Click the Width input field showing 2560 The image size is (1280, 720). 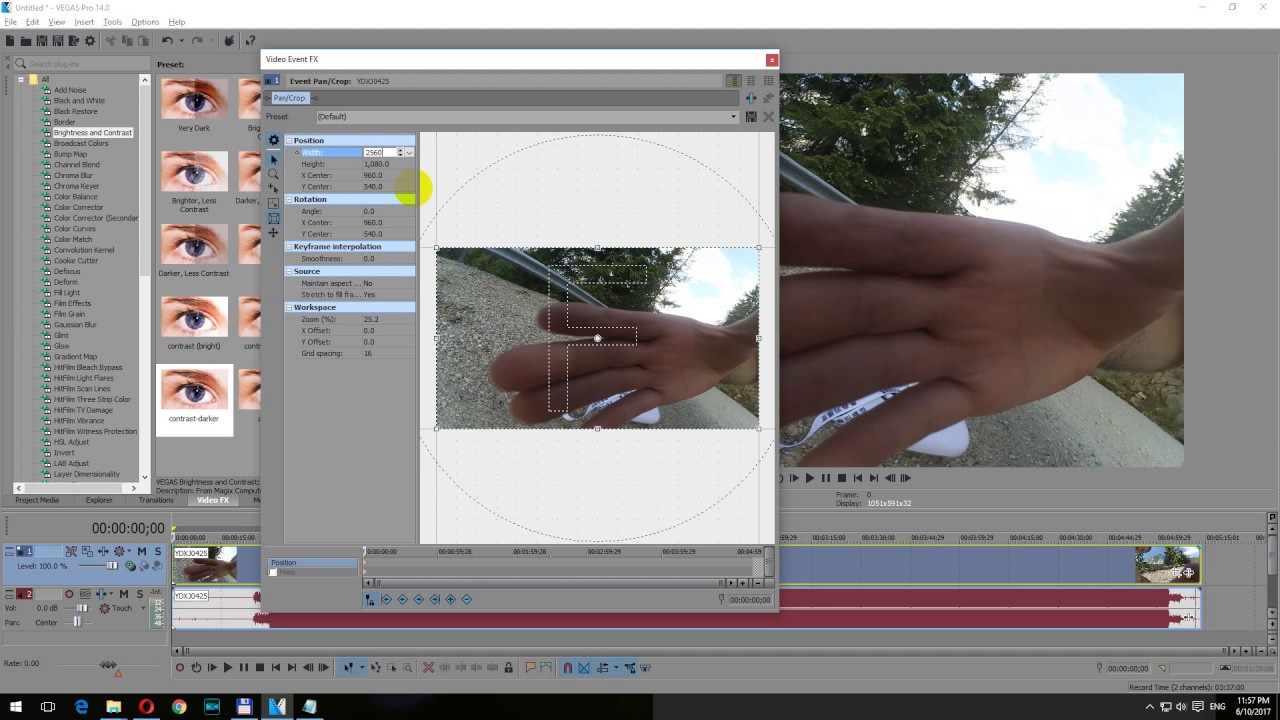(x=378, y=152)
